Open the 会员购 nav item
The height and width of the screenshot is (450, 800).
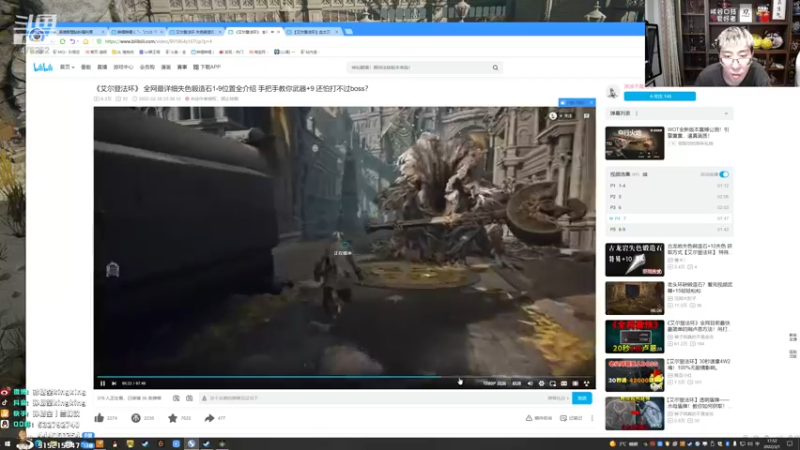[147, 67]
